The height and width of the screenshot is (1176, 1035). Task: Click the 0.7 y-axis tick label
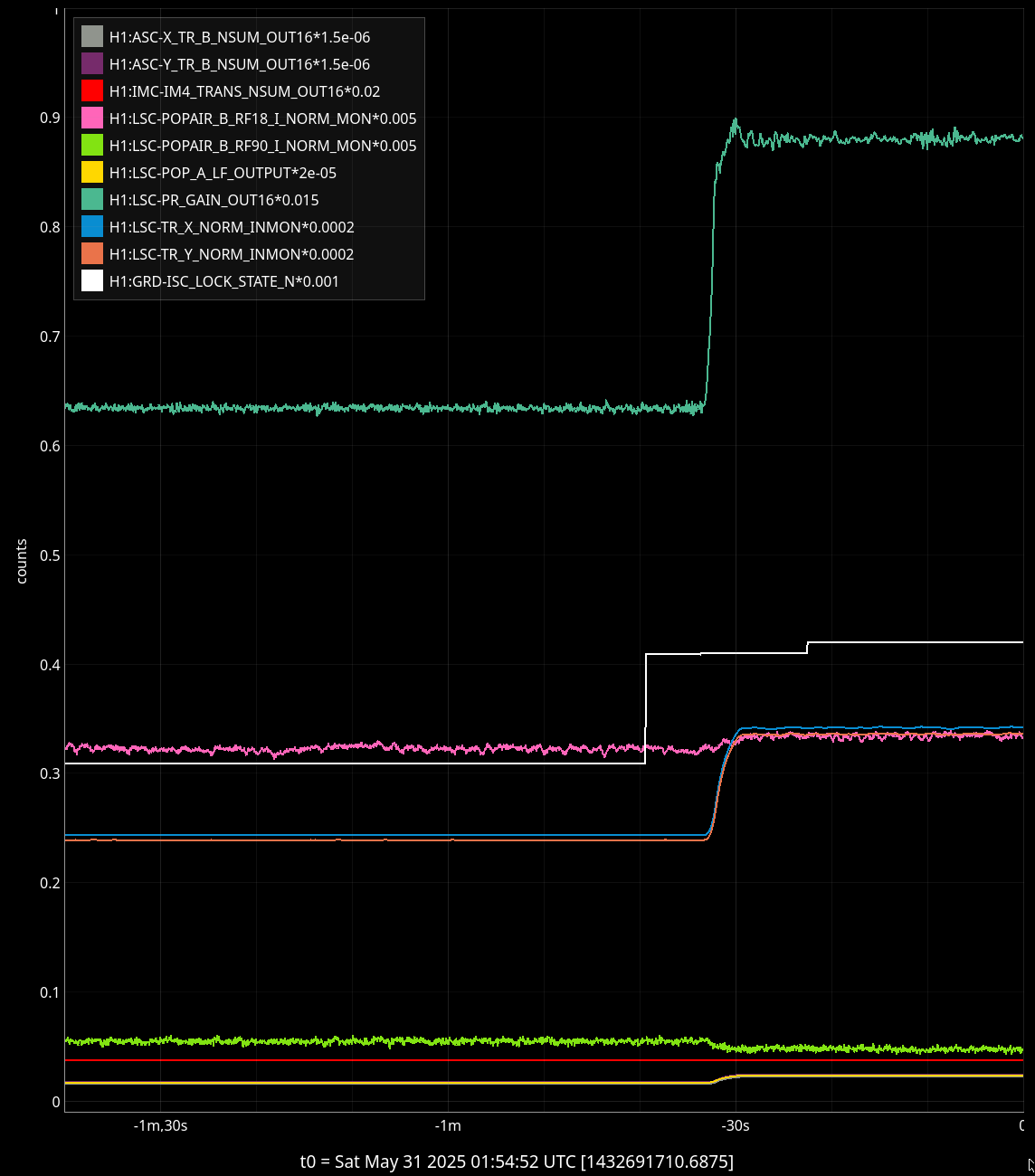pos(50,337)
